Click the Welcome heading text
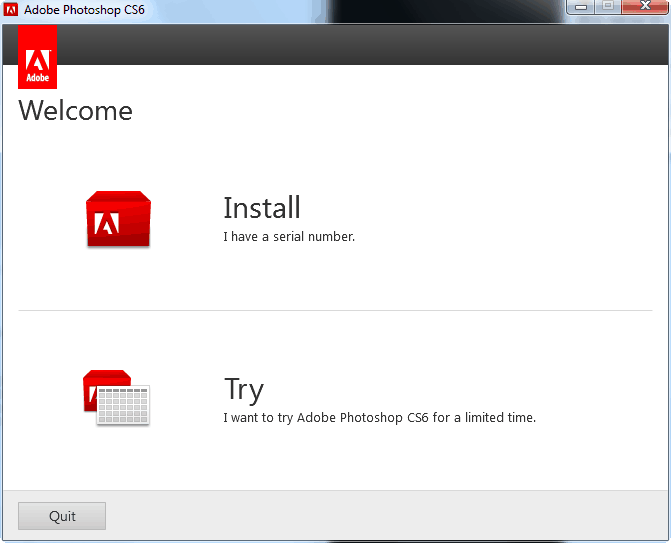The image size is (671, 543). 76,110
